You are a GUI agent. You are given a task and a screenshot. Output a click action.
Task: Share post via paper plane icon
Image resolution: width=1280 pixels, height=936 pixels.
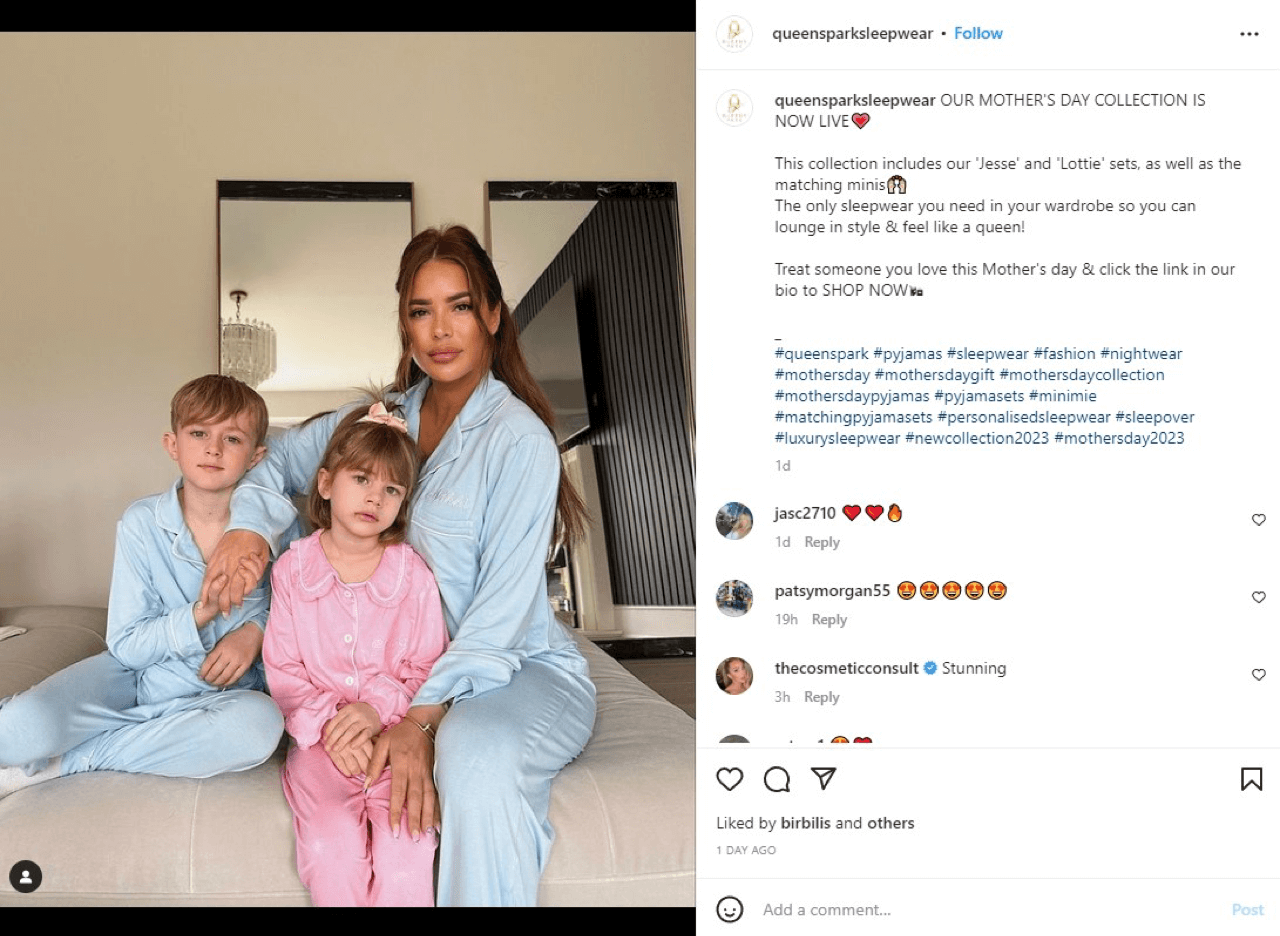[823, 779]
